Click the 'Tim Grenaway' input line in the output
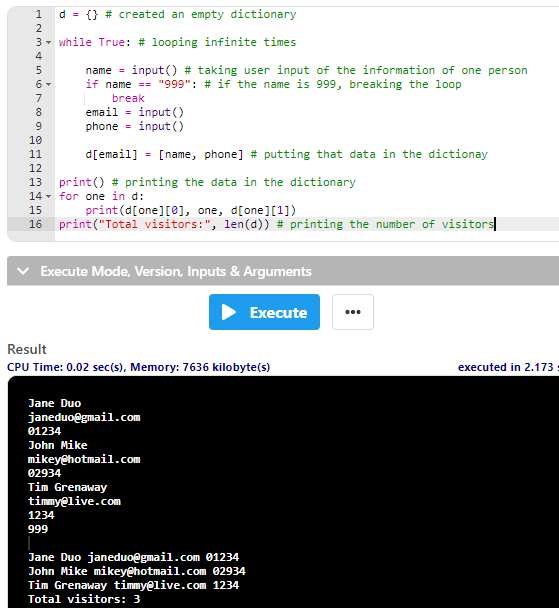Screen dimensions: 559x608 67,487
